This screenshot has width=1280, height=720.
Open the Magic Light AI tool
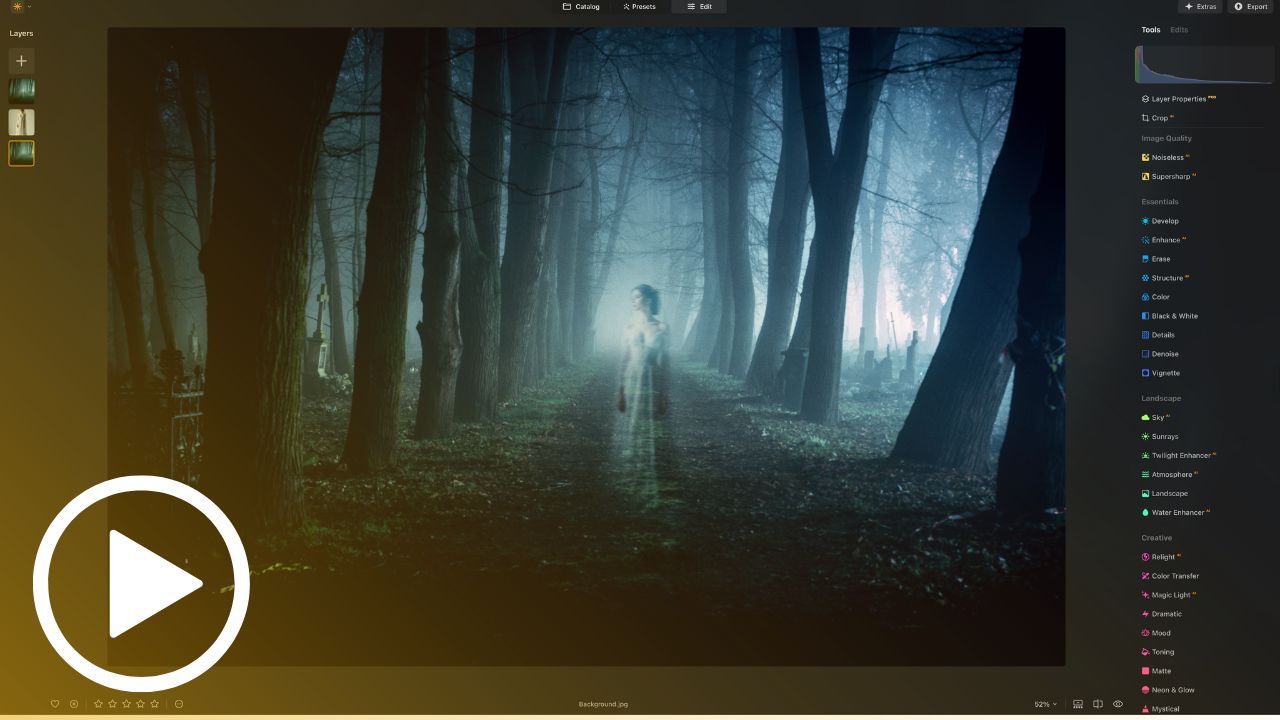(x=1172, y=595)
